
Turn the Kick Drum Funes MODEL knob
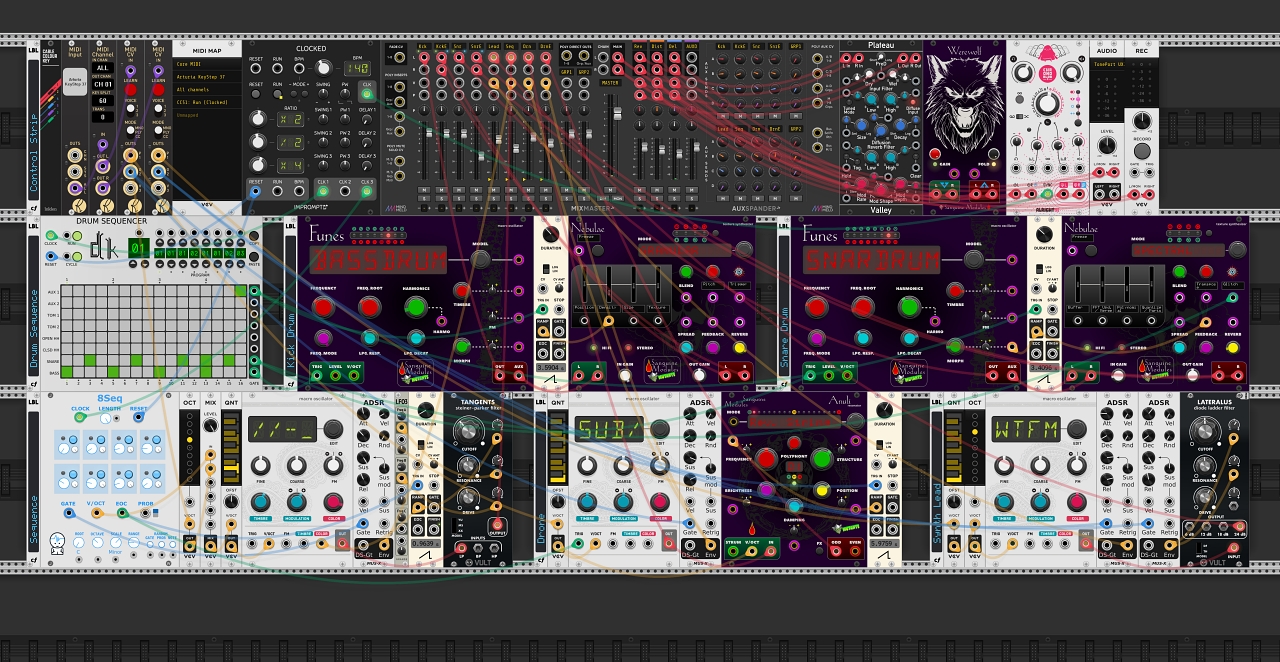(x=481, y=259)
